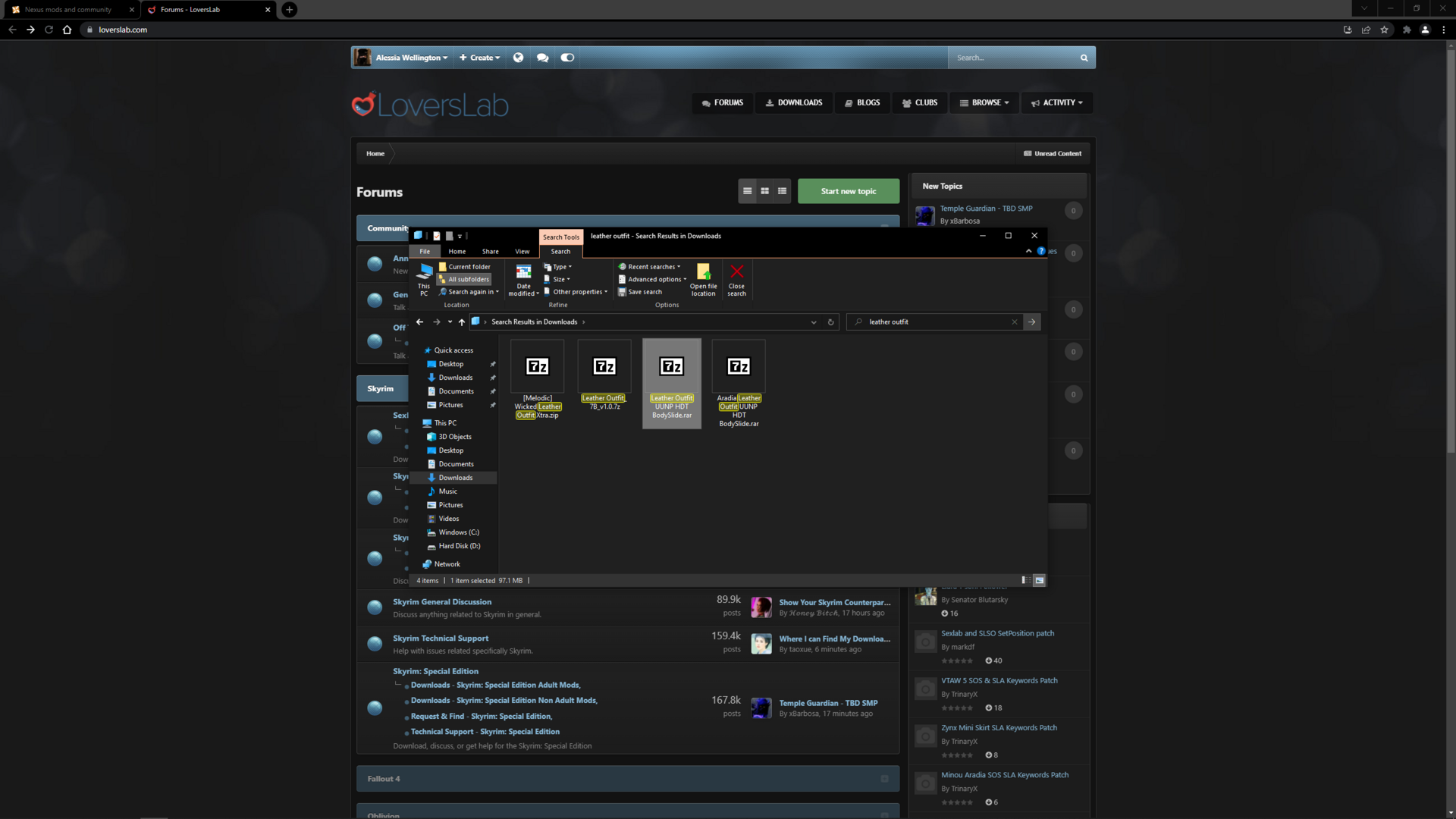Clear the leather outfit search text
The image size is (1456, 819).
[1014, 322]
